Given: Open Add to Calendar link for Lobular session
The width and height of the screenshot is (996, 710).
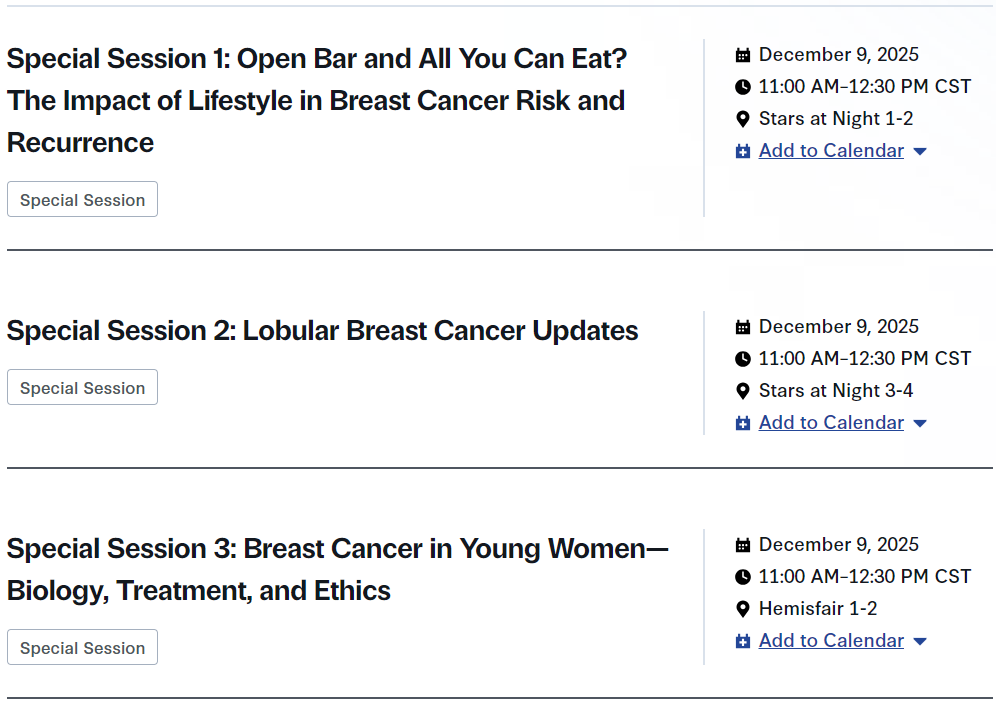Looking at the screenshot, I should click(831, 423).
